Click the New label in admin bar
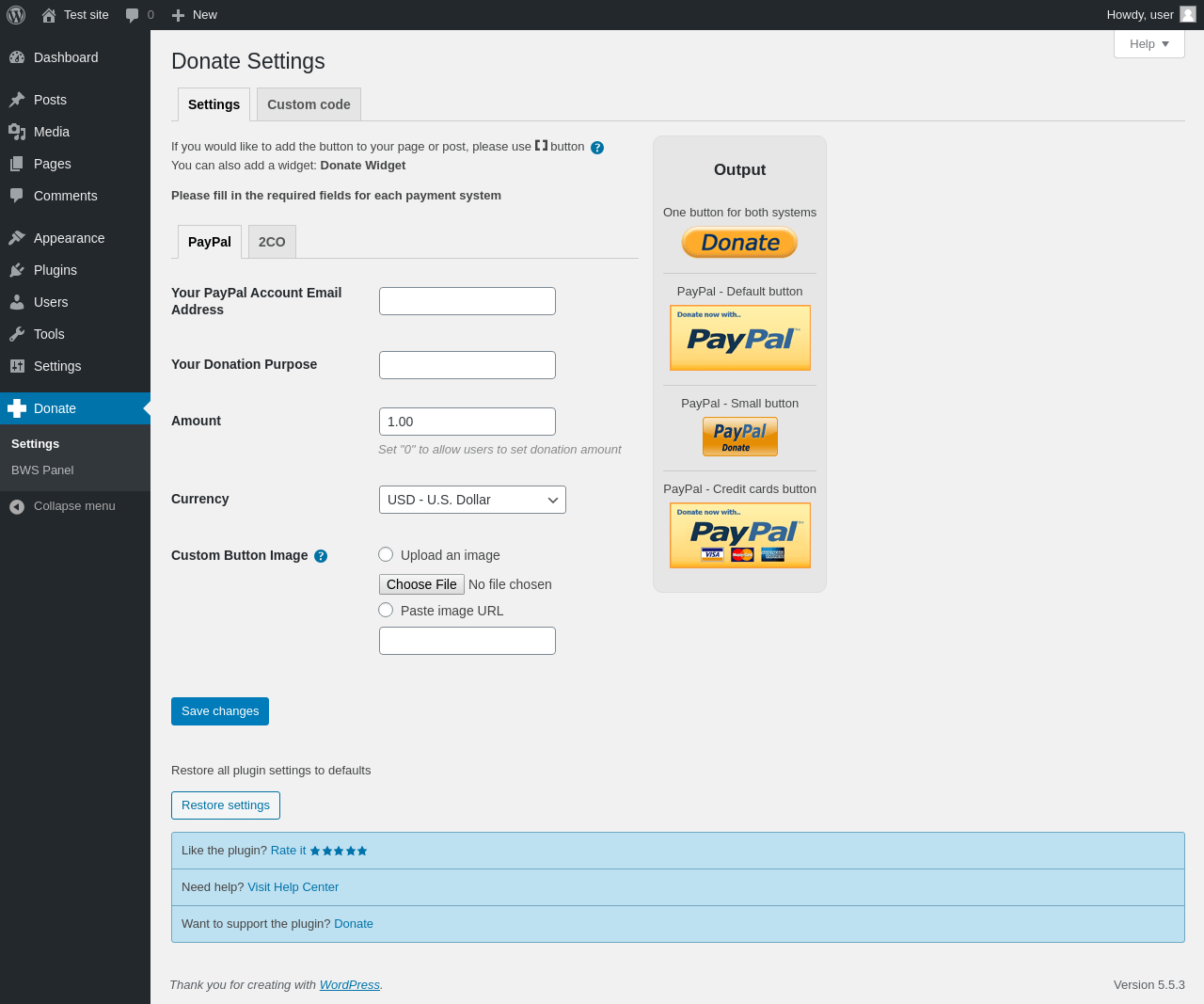Image resolution: width=1204 pixels, height=1004 pixels. (x=205, y=15)
